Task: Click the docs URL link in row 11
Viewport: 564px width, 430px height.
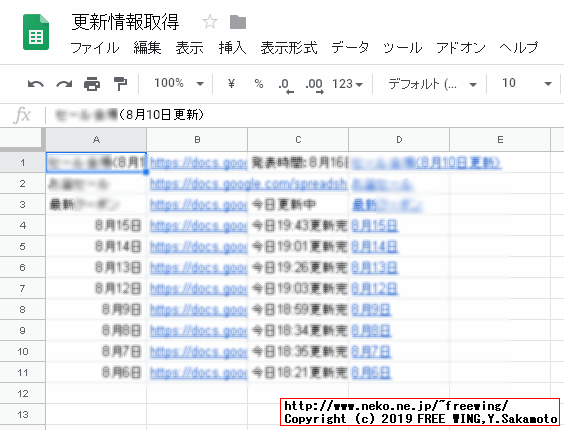Action: click(x=198, y=372)
